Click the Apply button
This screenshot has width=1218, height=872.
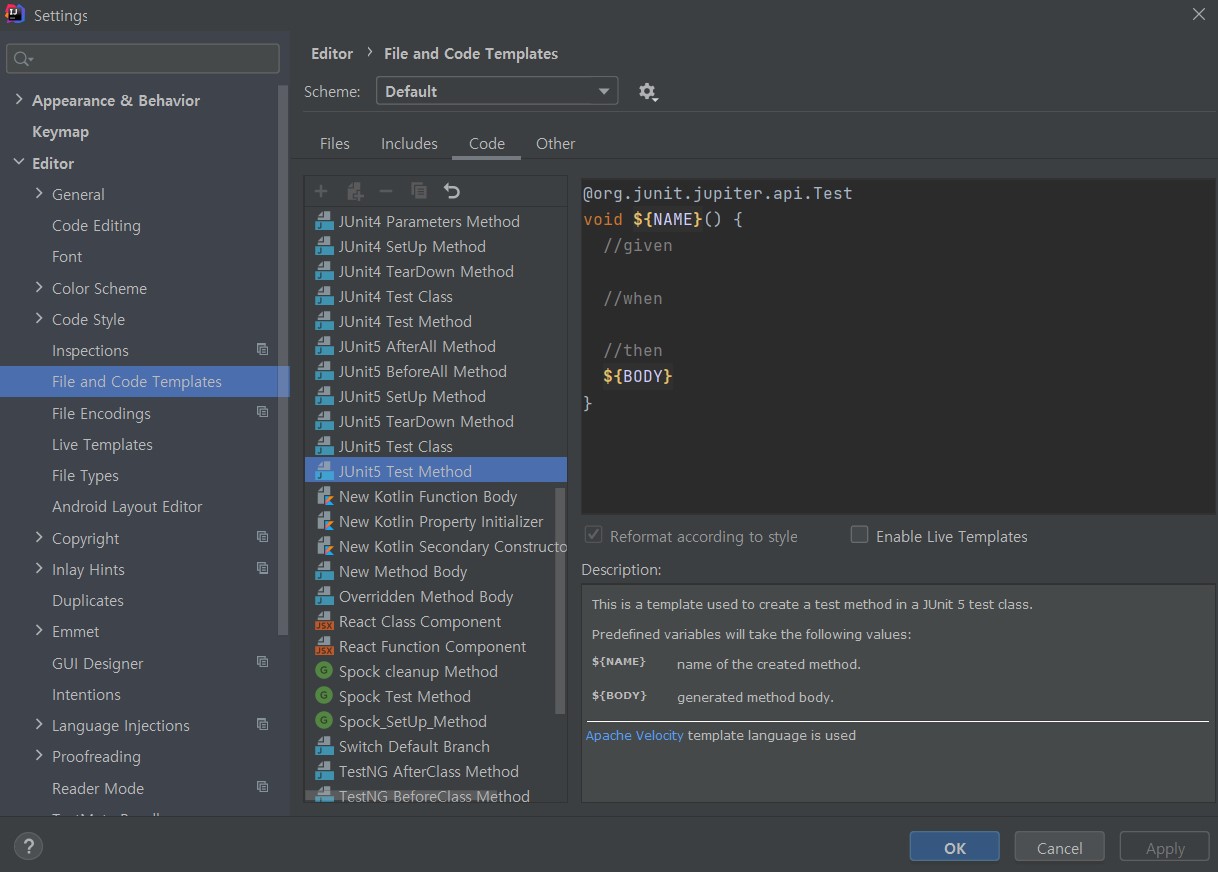(x=1165, y=847)
